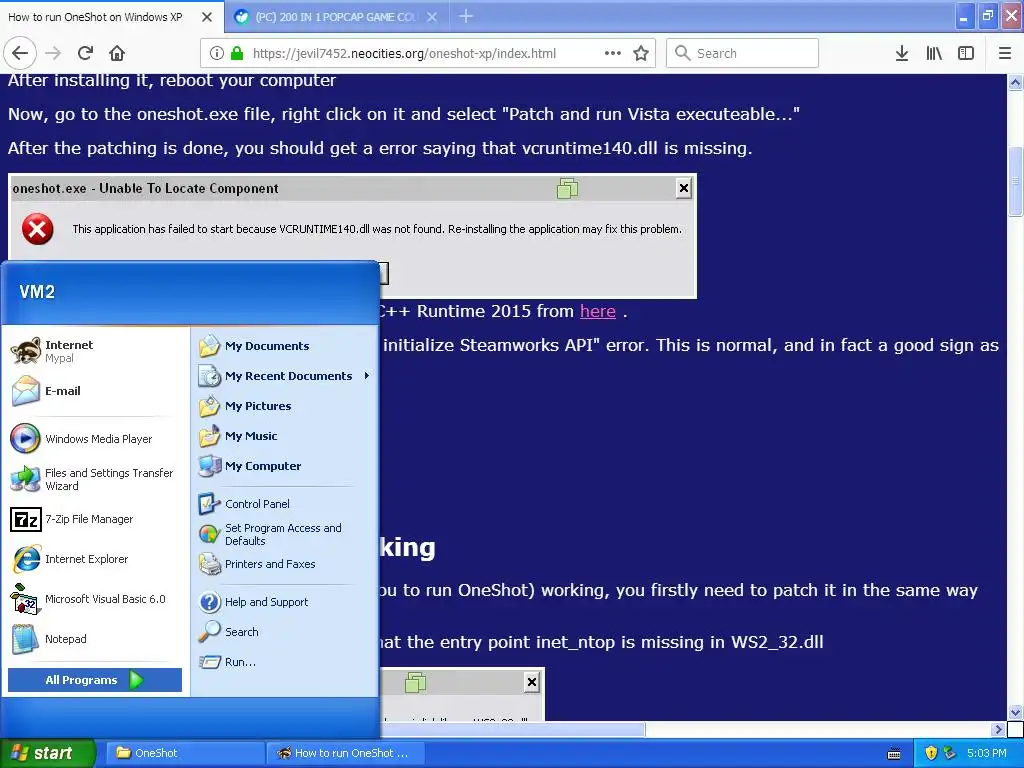1024x768 pixels.
Task: Click the horizontal scrollbar thumb
Action: pyautogui.click(x=513, y=729)
